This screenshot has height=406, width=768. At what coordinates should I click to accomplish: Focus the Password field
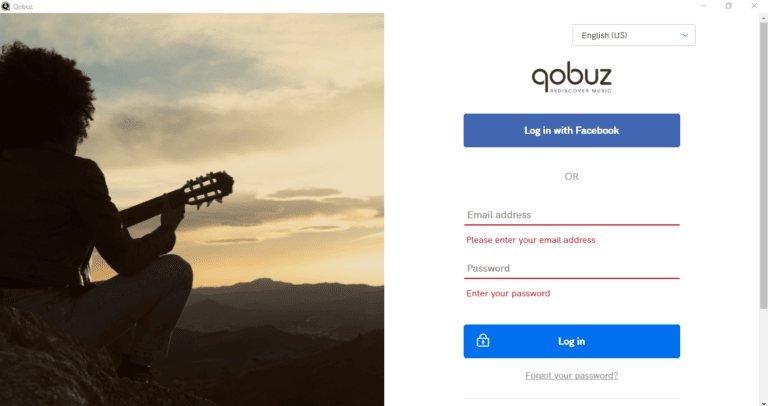click(571, 268)
